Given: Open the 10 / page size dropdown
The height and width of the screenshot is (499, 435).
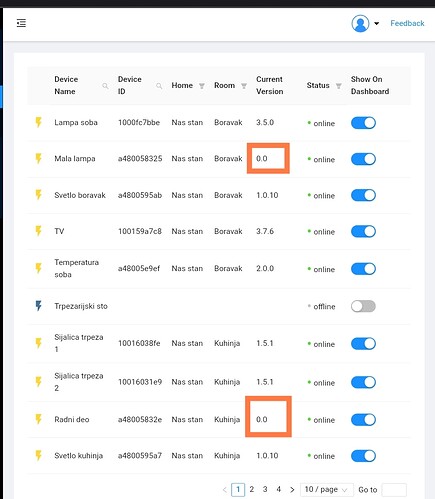Looking at the screenshot, I should point(327,490).
